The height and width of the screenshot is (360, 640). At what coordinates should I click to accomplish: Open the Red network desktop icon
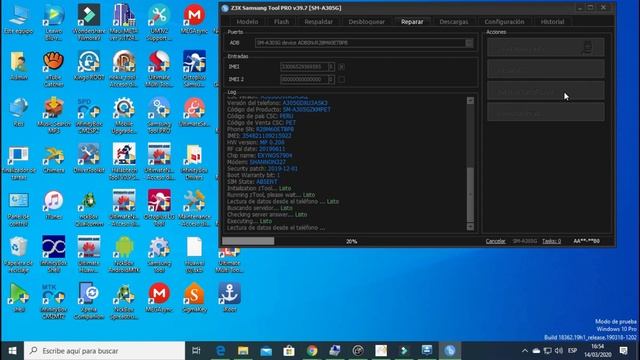(x=18, y=112)
